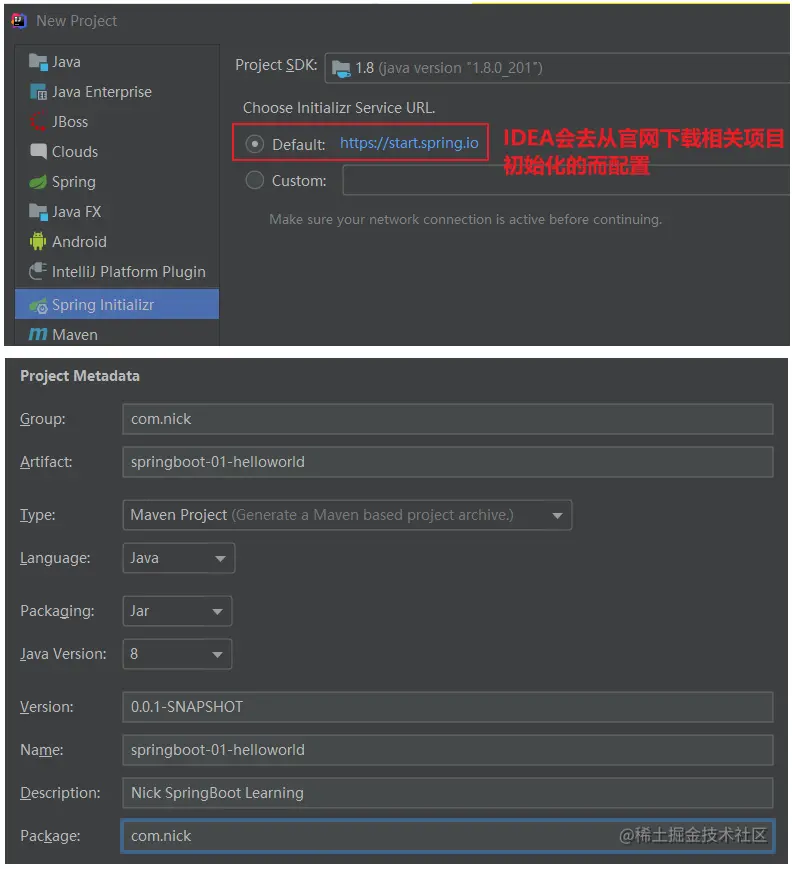The width and height of the screenshot is (792, 869).
Task: Select the Default service URL radio button
Action: pos(254,145)
